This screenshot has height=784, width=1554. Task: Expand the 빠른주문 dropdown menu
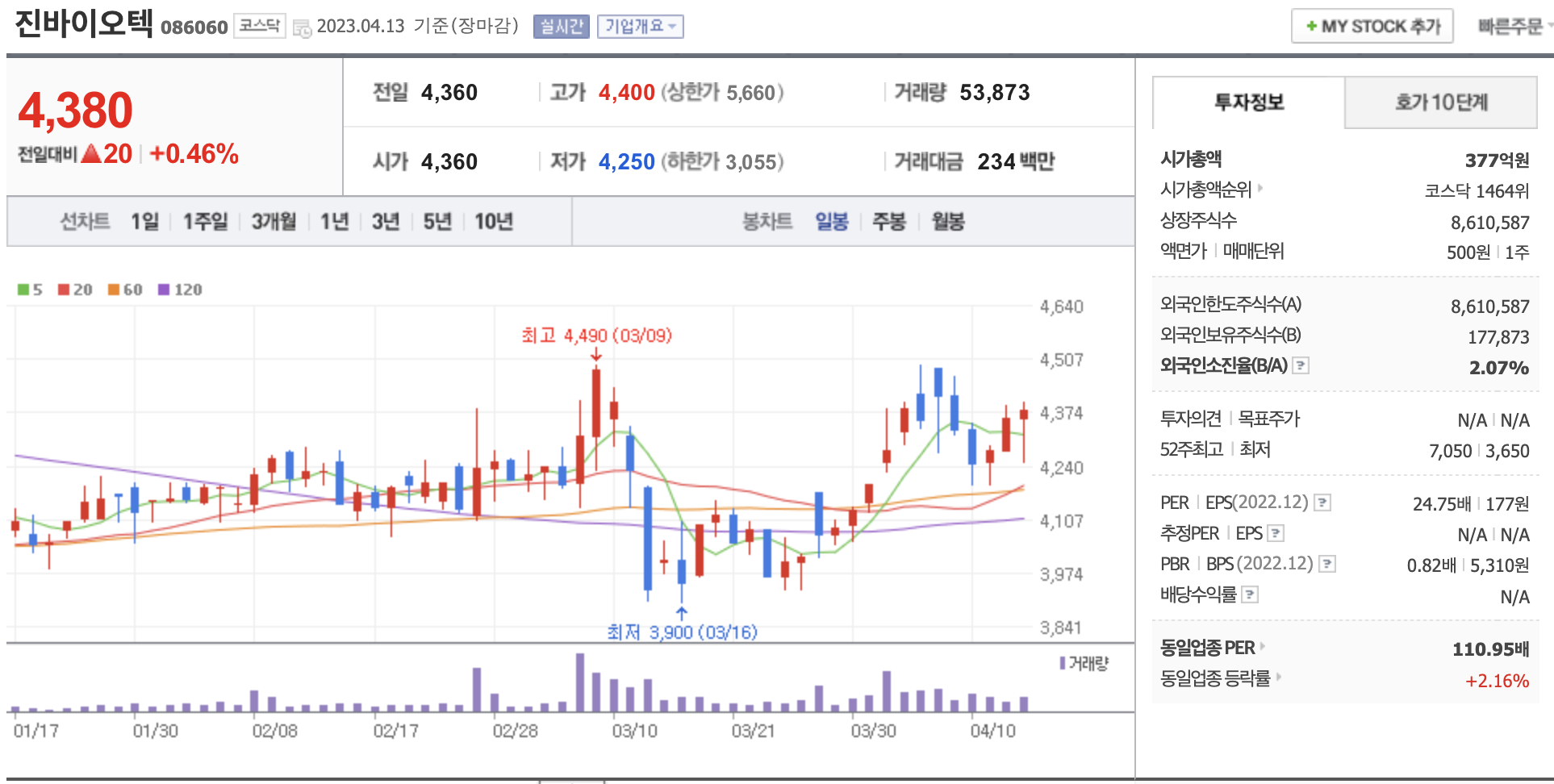click(1514, 27)
